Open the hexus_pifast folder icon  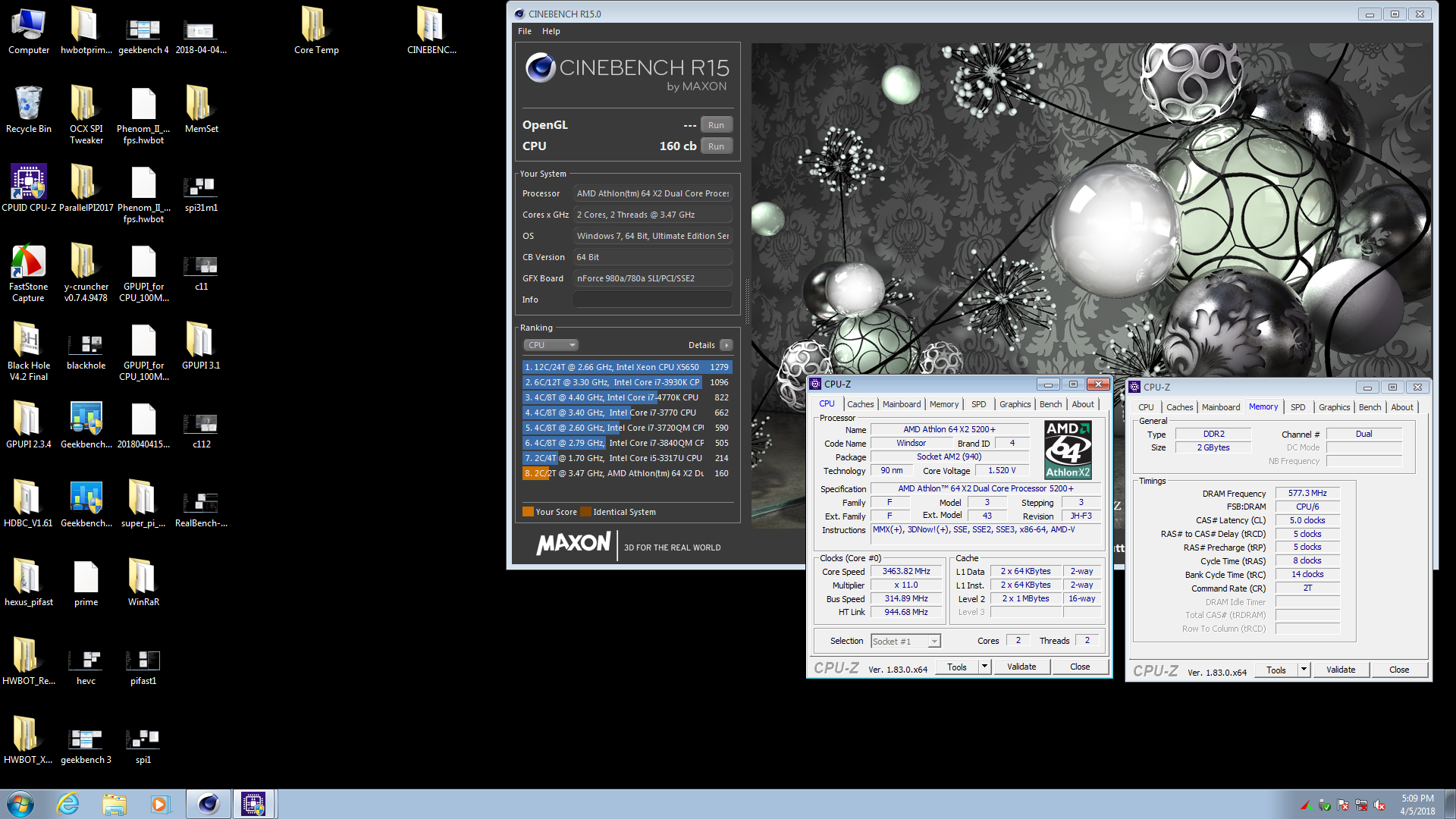tap(29, 583)
